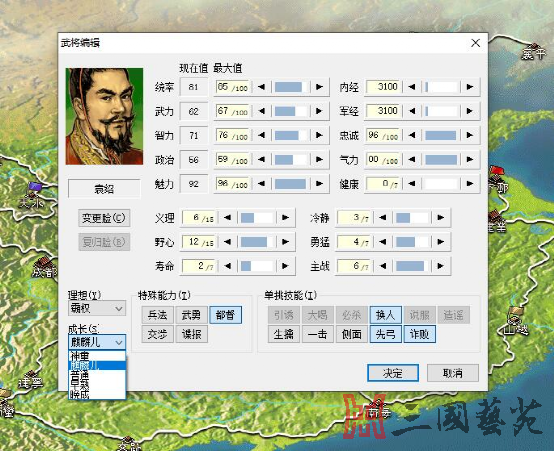The width and height of the screenshot is (554, 451).
Task: Increase 野心 using the right arrow
Action: click(285, 242)
